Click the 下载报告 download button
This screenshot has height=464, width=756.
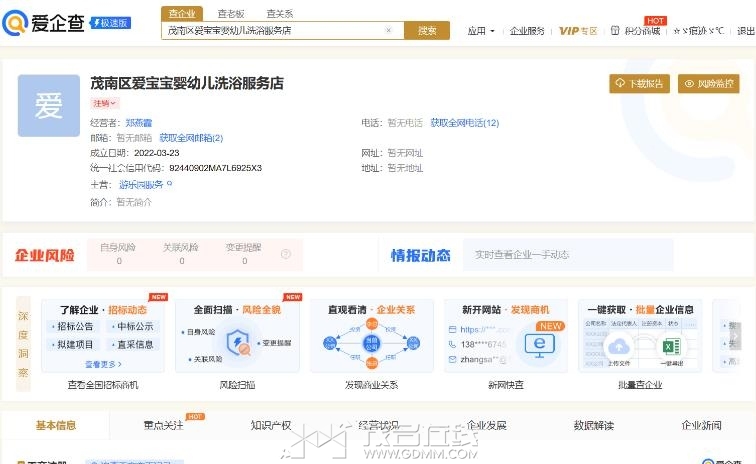[x=639, y=84]
